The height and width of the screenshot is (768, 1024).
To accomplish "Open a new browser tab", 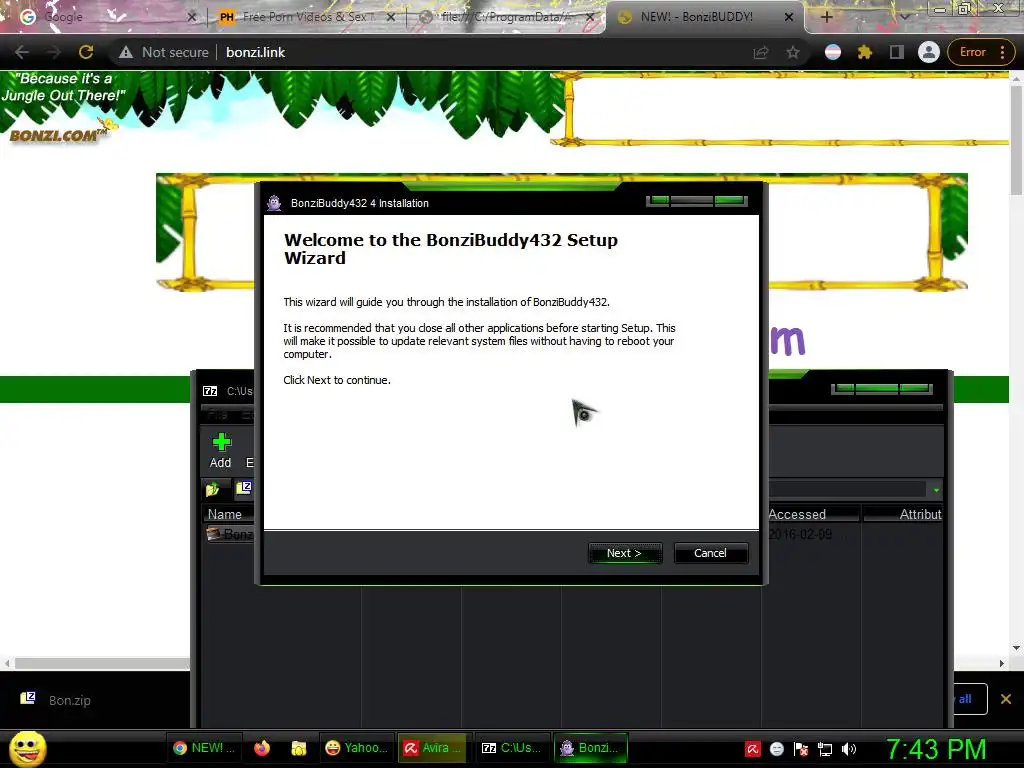I will coord(826,17).
